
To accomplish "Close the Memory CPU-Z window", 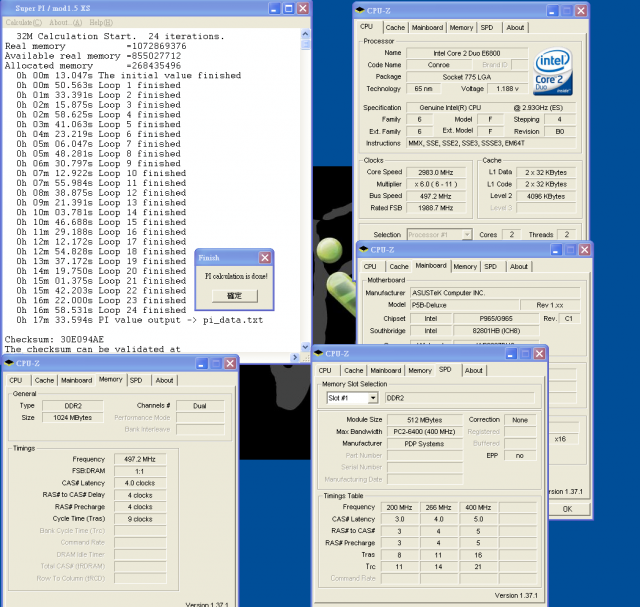I will click(230, 363).
